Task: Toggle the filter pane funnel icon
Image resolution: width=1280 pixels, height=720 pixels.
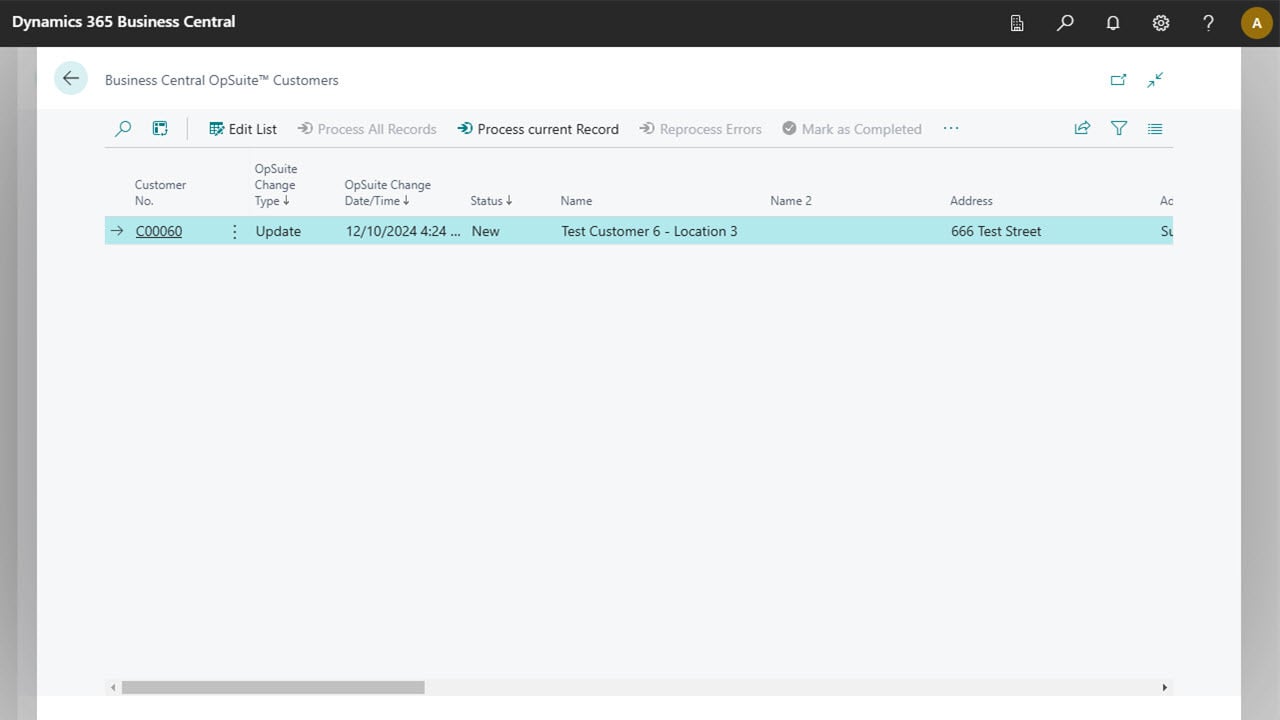Action: 1119,128
